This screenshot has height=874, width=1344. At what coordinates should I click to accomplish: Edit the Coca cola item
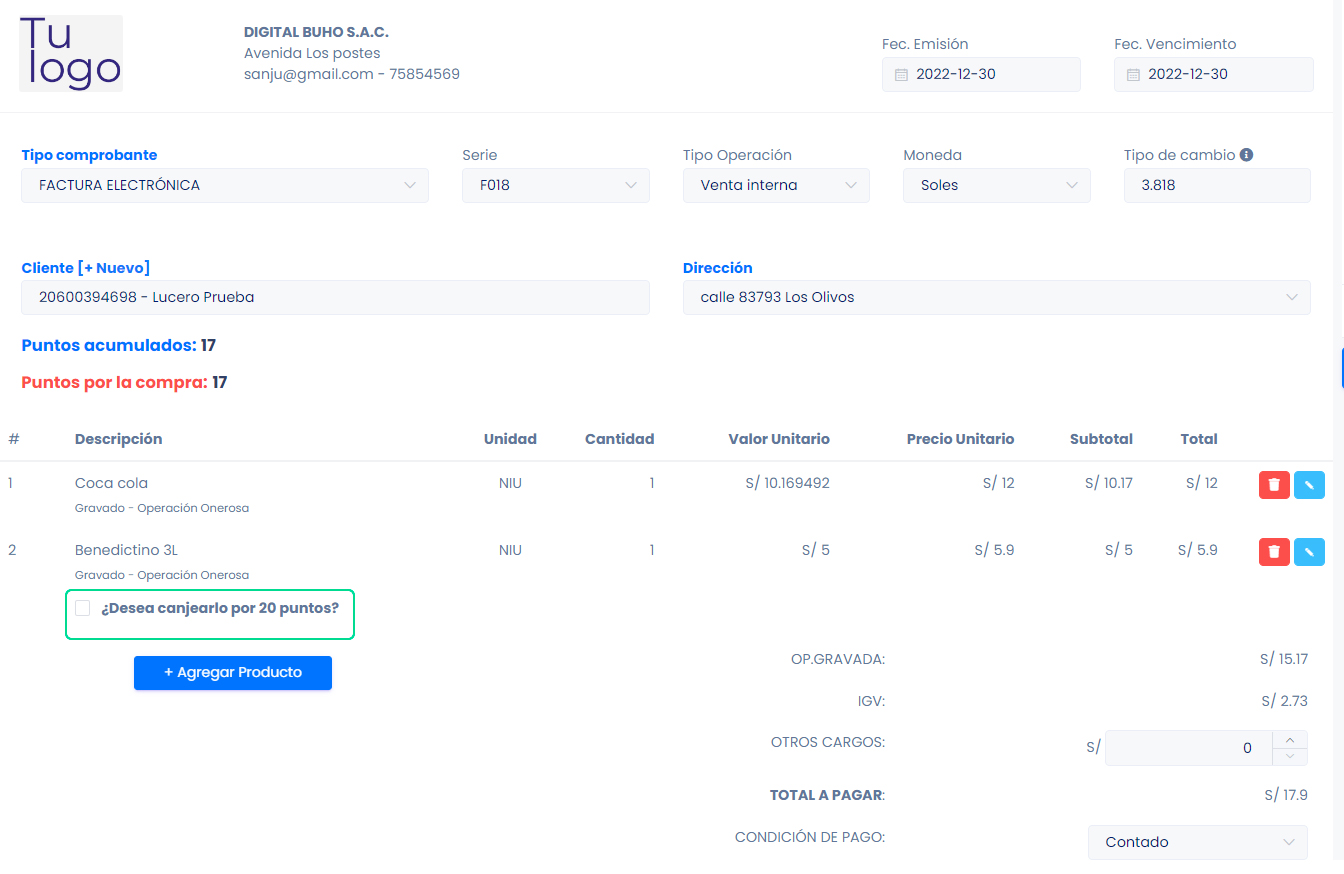point(1309,485)
